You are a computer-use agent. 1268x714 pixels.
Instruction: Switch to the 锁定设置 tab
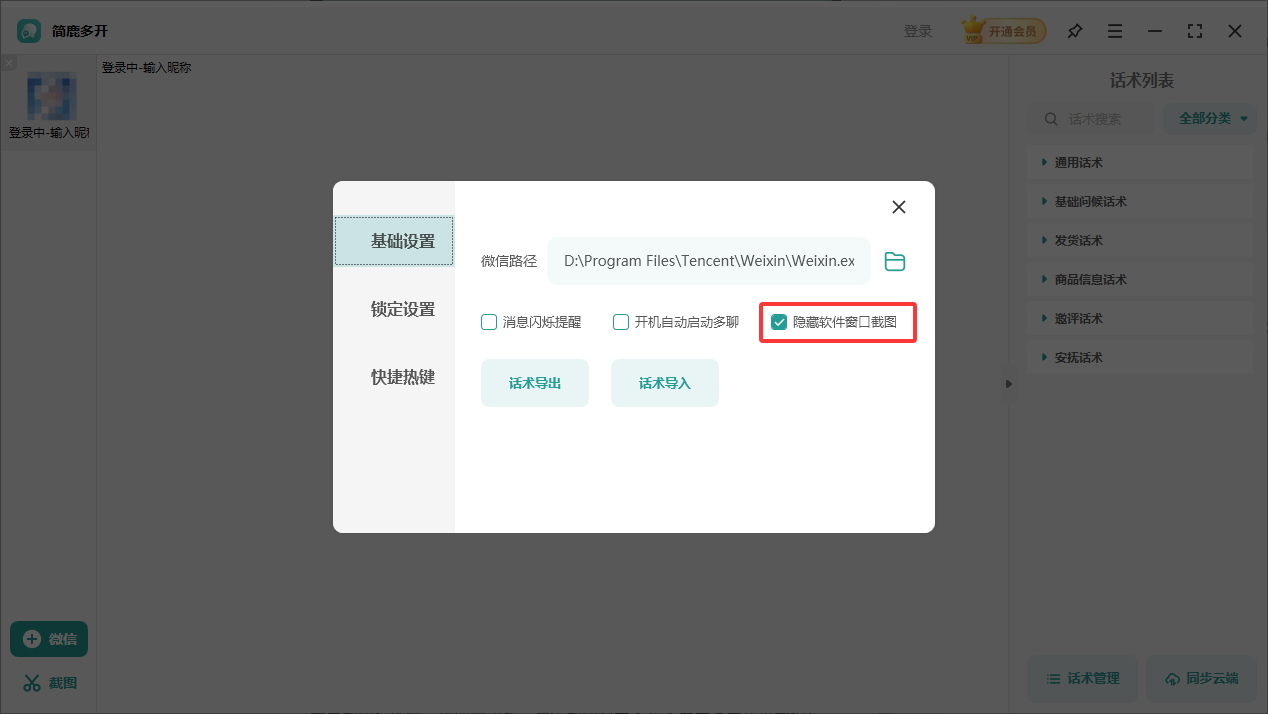tap(403, 309)
